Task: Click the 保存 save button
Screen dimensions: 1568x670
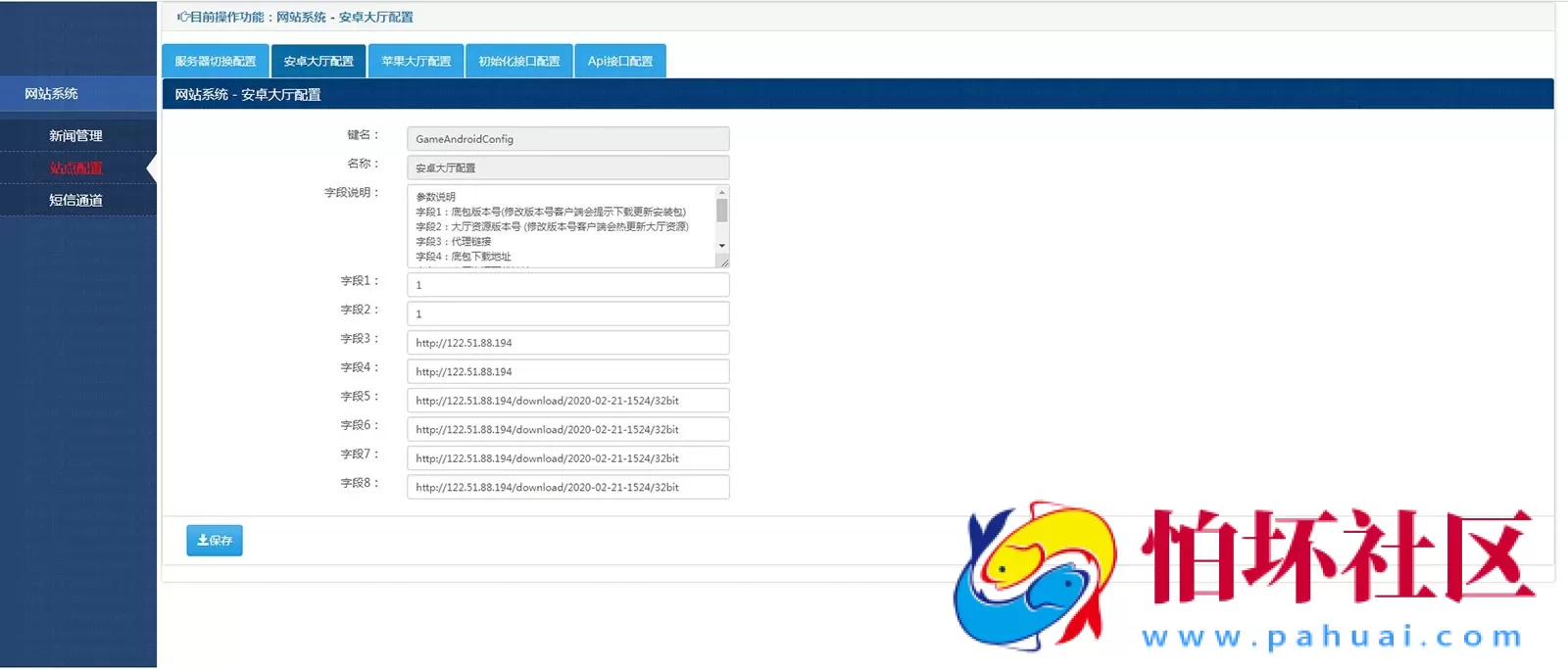Action: 215,540
